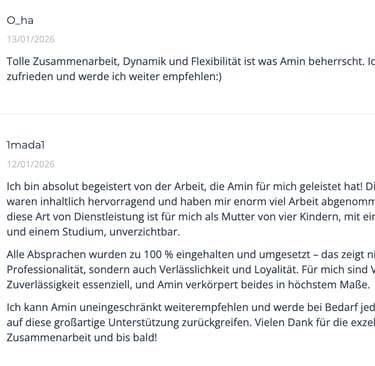
Task: Click the line 'waren inhaltlich hervorragend'
Action: [191, 202]
